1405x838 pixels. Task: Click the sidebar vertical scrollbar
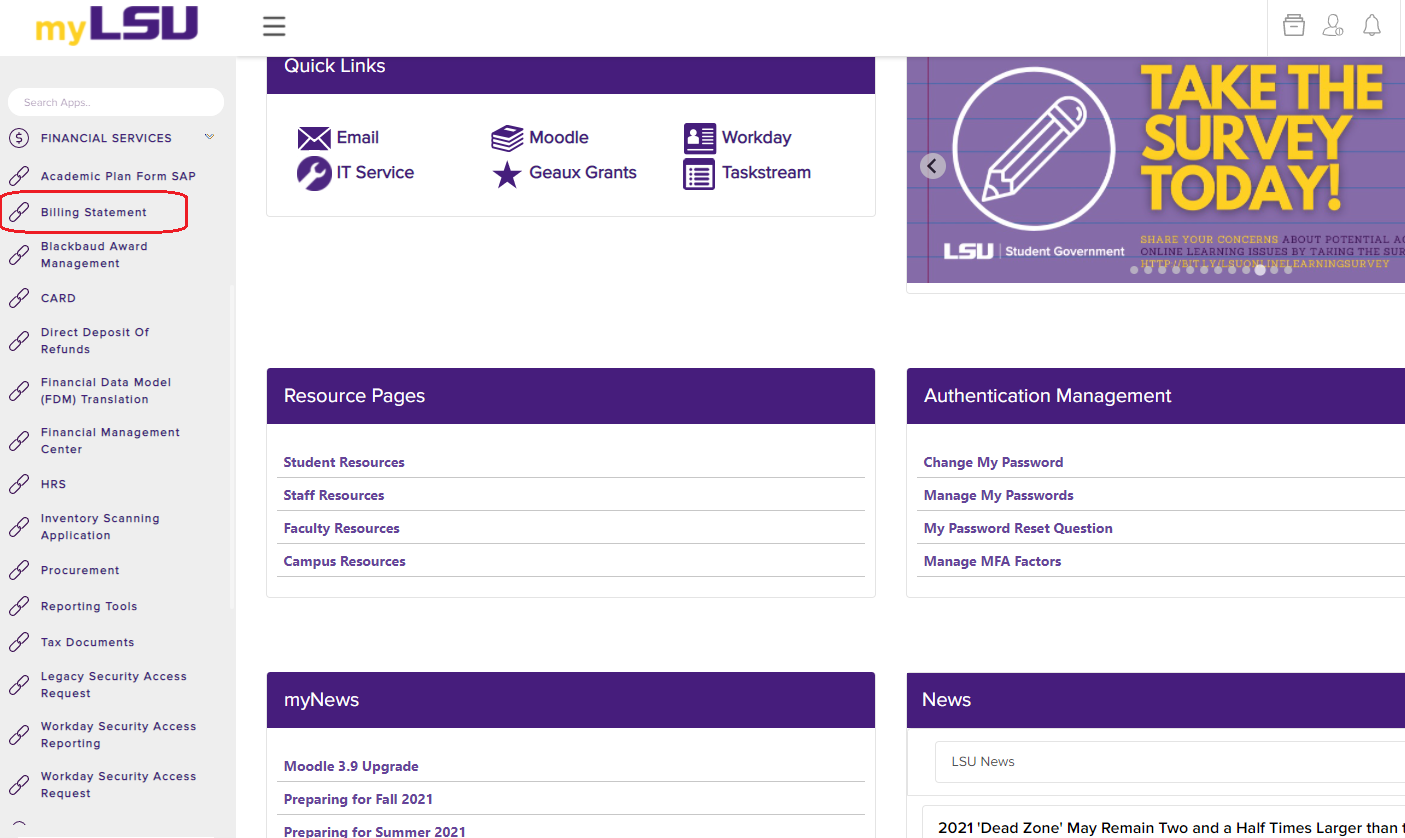tap(232, 447)
